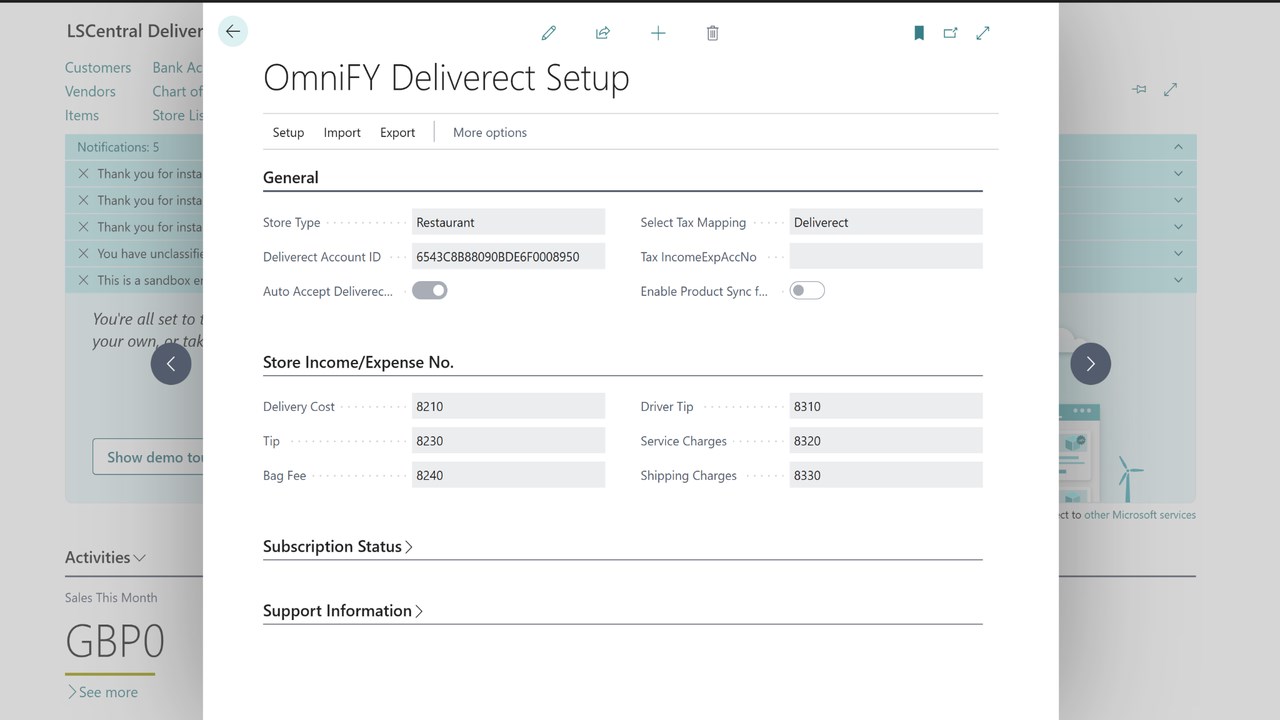Open the Export menu
Screen dimensions: 1280x720
click(397, 132)
